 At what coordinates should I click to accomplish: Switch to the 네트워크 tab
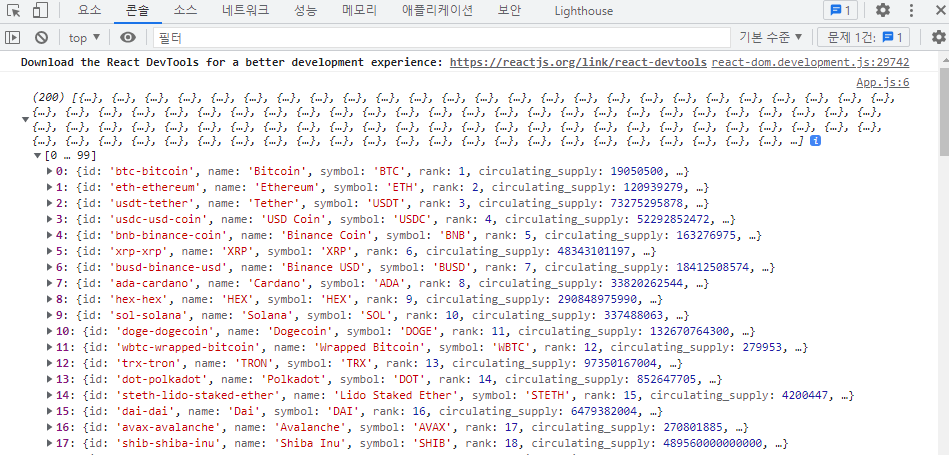pyautogui.click(x=246, y=10)
